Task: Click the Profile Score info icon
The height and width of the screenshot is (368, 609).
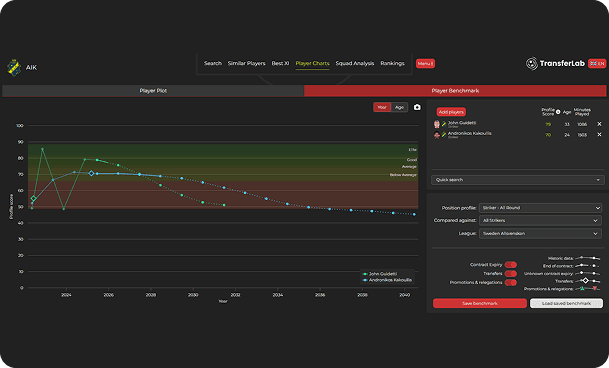Action: tap(558, 112)
